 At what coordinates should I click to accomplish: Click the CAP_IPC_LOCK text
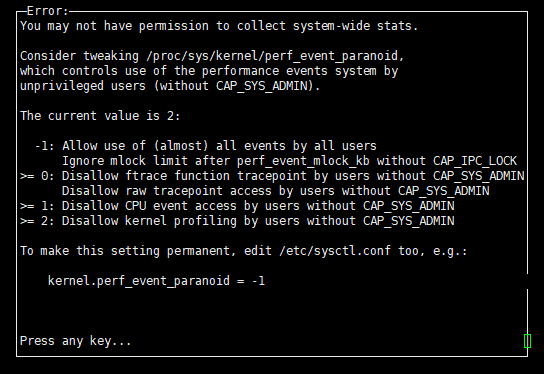pos(475,161)
